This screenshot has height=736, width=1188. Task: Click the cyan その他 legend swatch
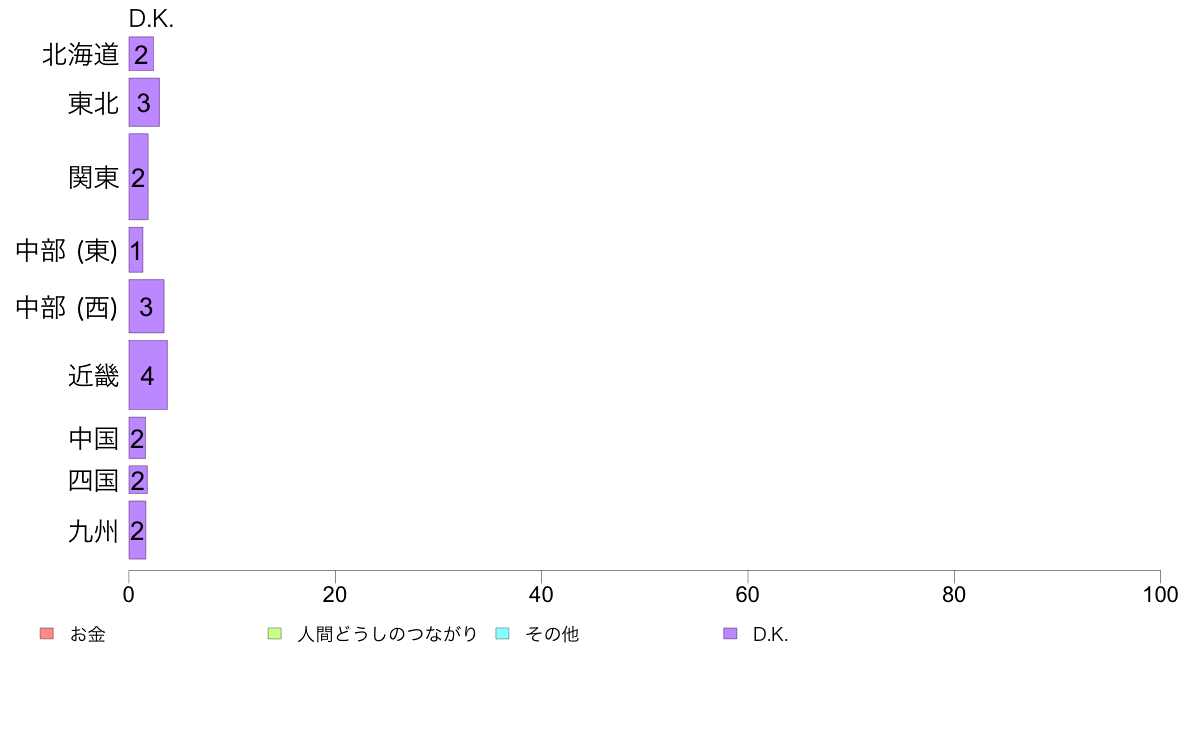(502, 634)
